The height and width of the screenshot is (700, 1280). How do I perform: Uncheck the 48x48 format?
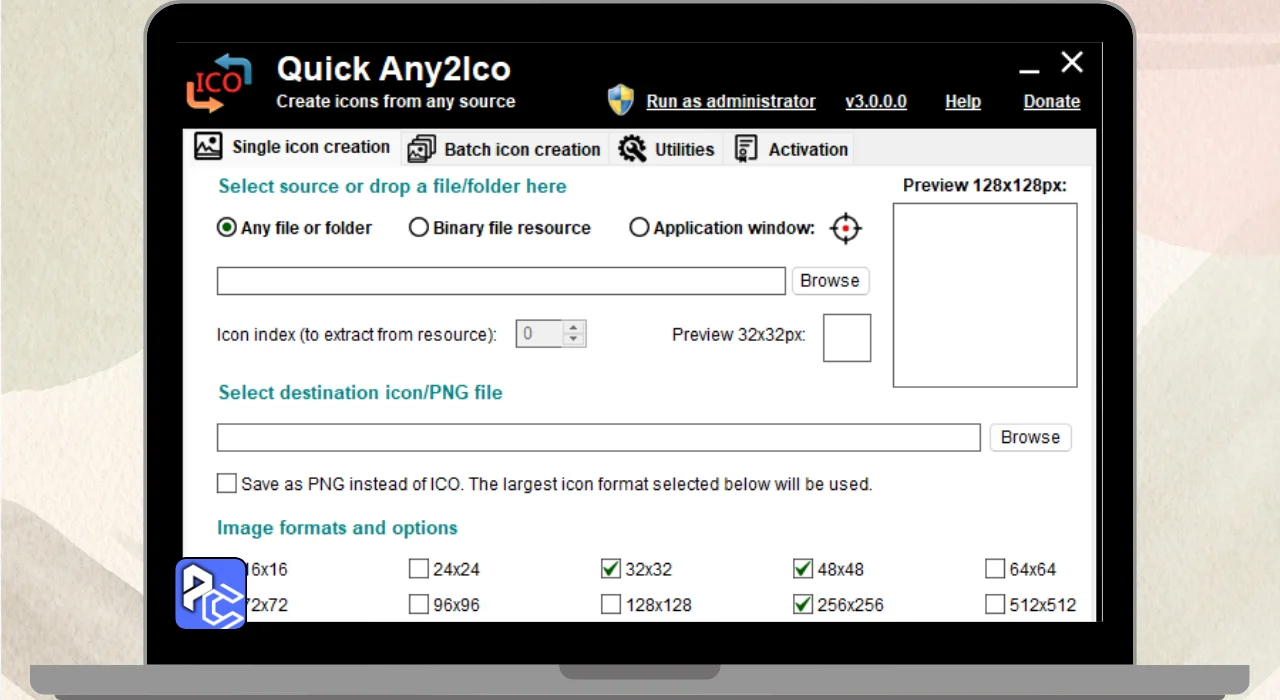[x=803, y=569]
